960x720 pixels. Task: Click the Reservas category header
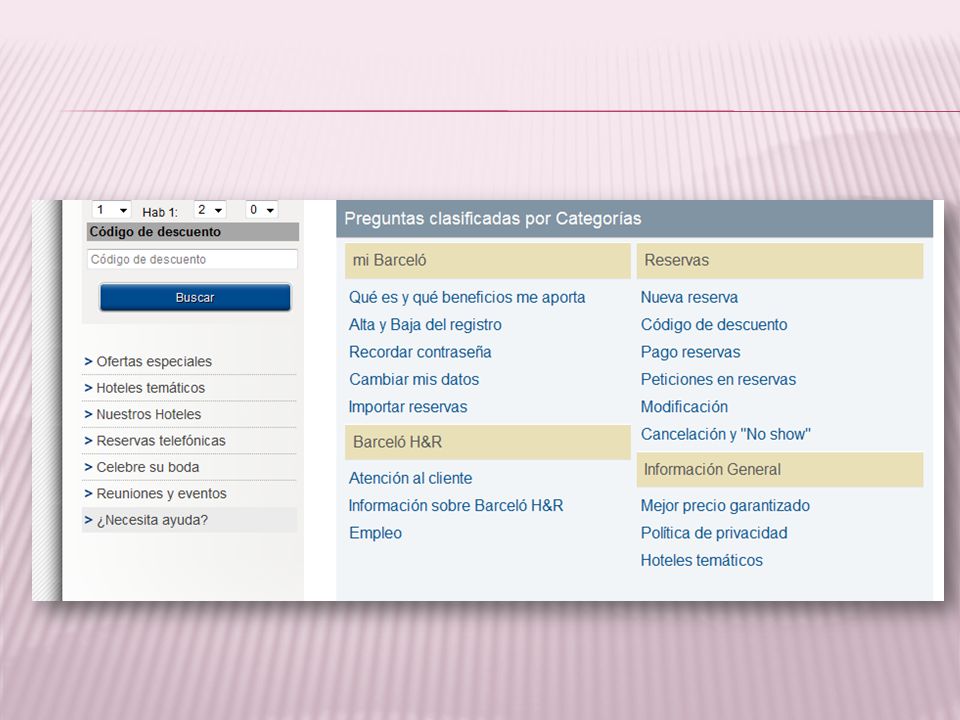(x=780, y=261)
